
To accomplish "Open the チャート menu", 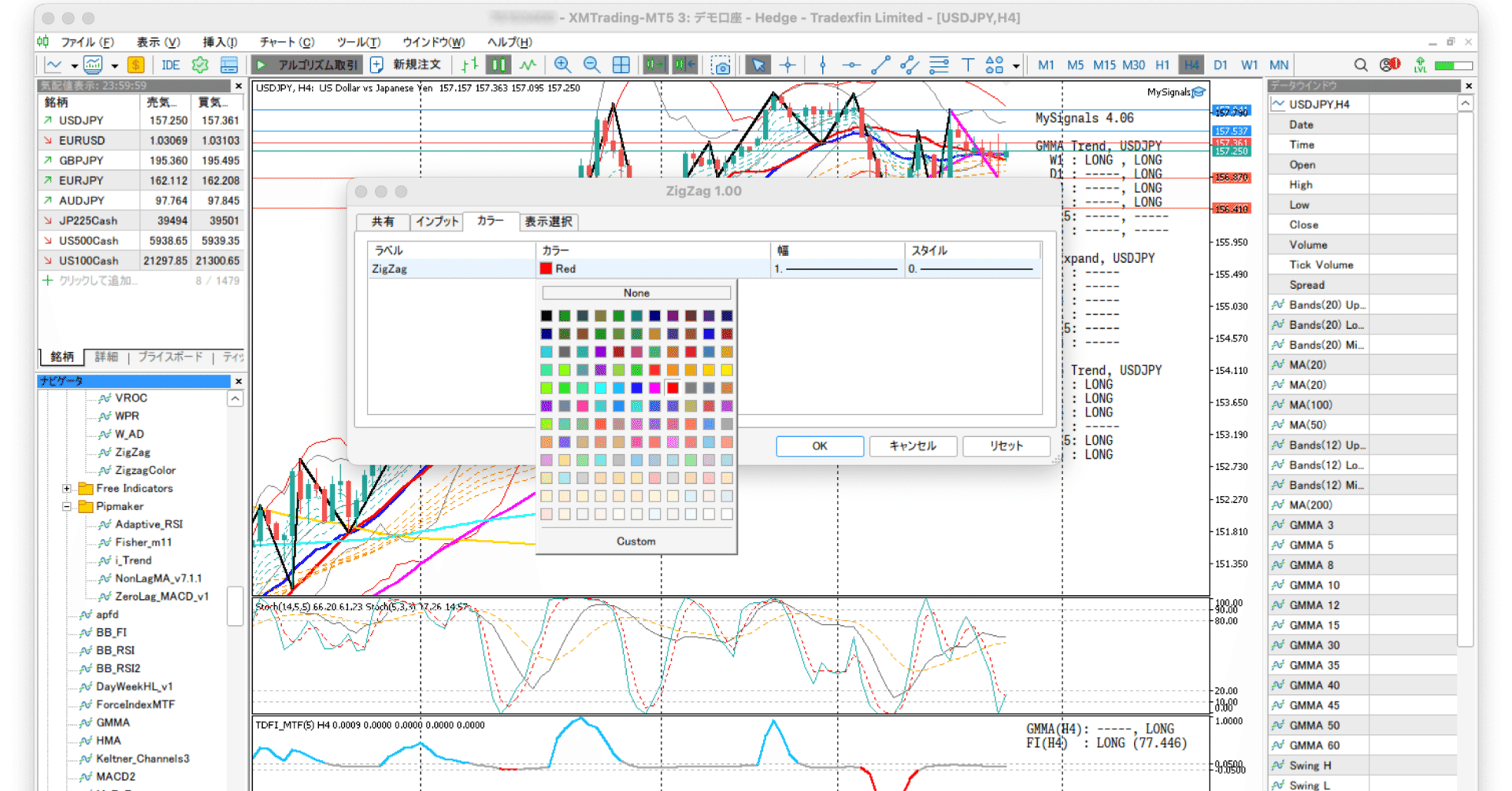I will pyautogui.click(x=287, y=42).
